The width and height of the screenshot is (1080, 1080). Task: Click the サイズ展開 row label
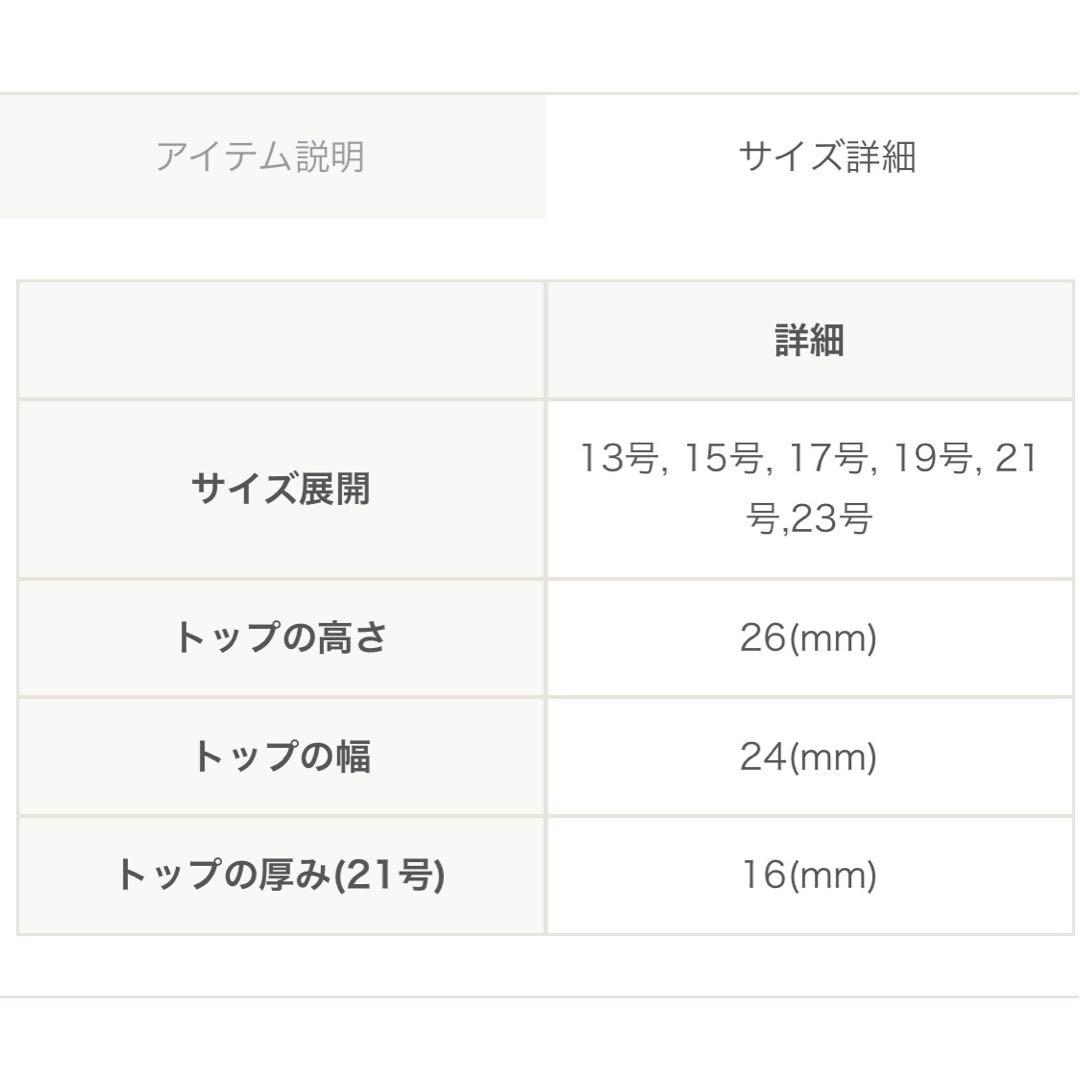(x=280, y=489)
